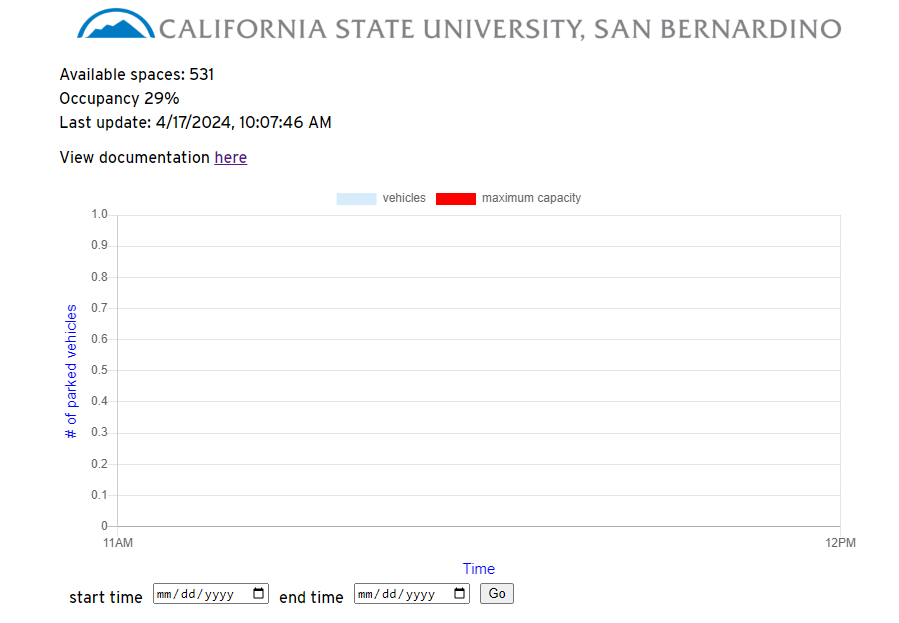The height and width of the screenshot is (623, 899).
Task: Click the Available spaces 531 text
Action: point(136,75)
